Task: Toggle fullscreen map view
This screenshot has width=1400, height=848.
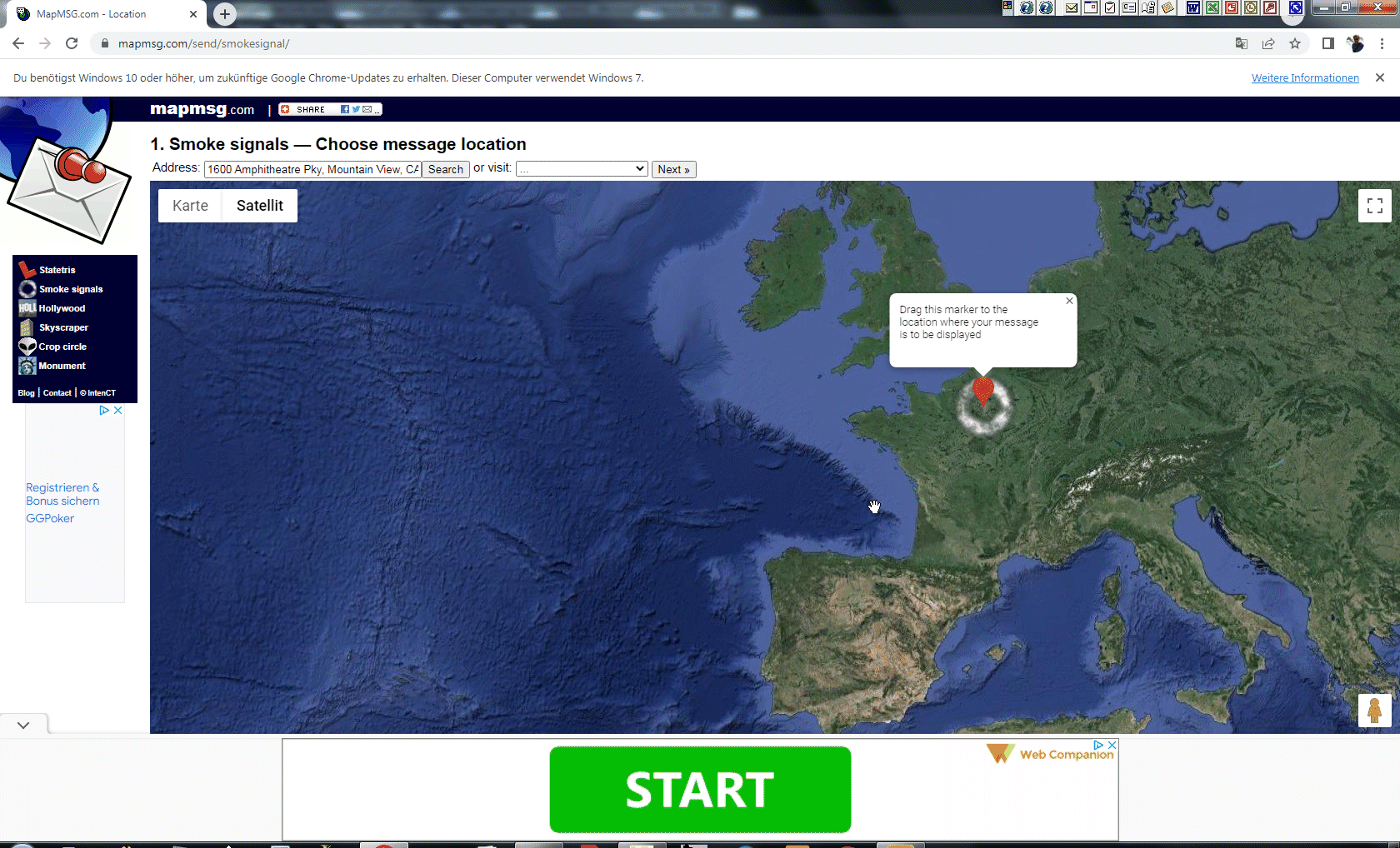Action: point(1375,206)
